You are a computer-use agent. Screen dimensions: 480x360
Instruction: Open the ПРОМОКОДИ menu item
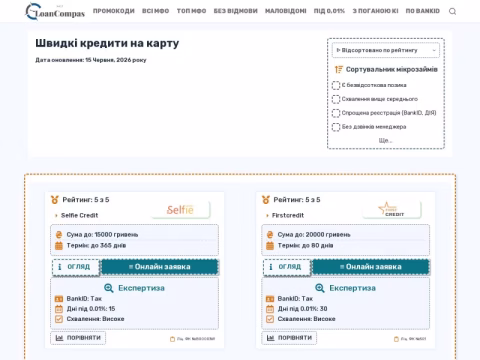pos(114,11)
